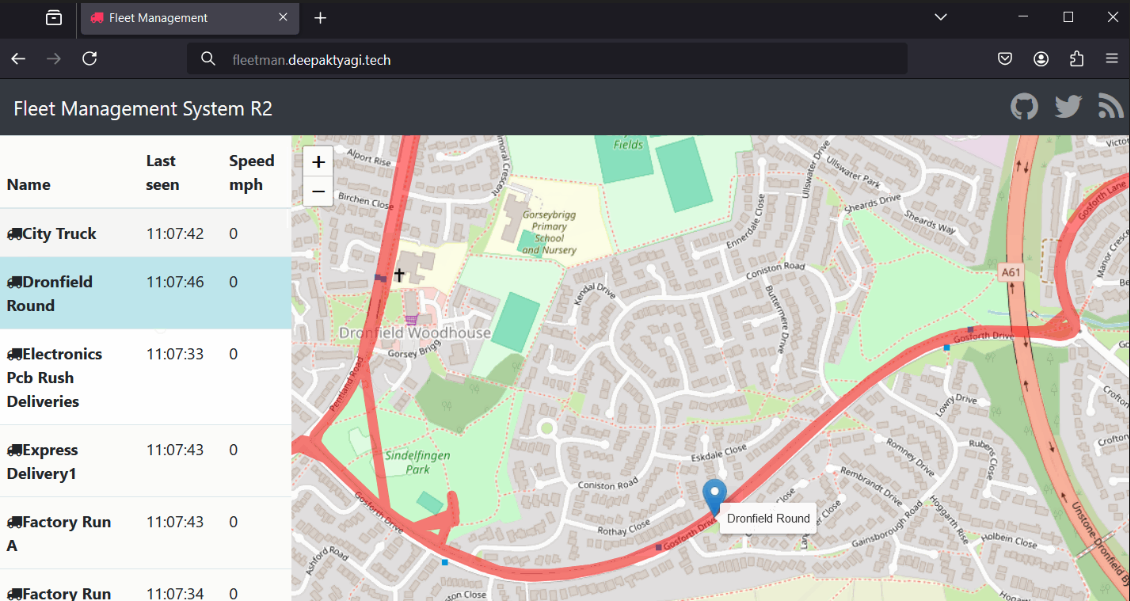Open the Twitter bird icon link
Image resolution: width=1130 pixels, height=601 pixels.
pyautogui.click(x=1068, y=107)
